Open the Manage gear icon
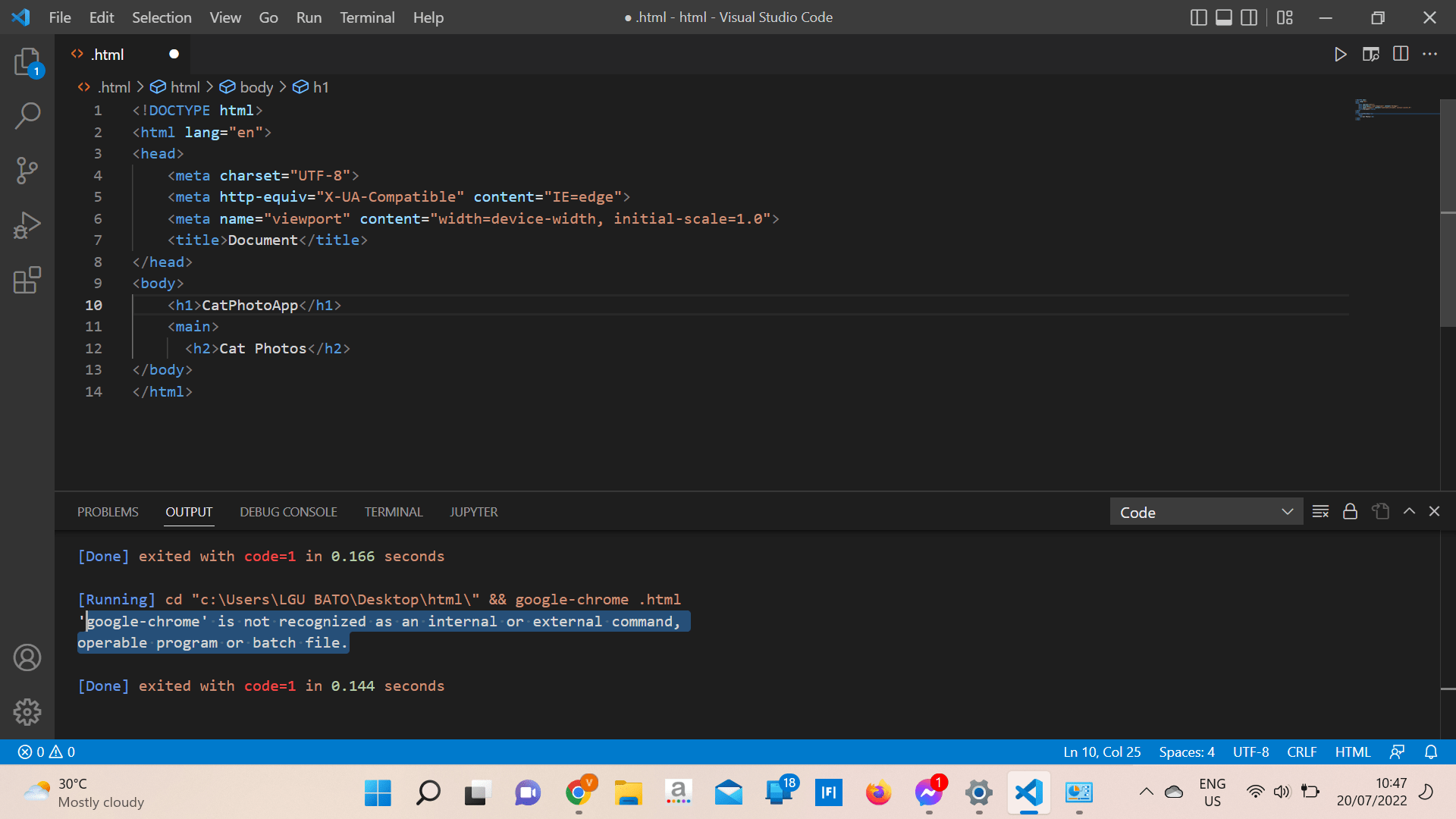 27,711
